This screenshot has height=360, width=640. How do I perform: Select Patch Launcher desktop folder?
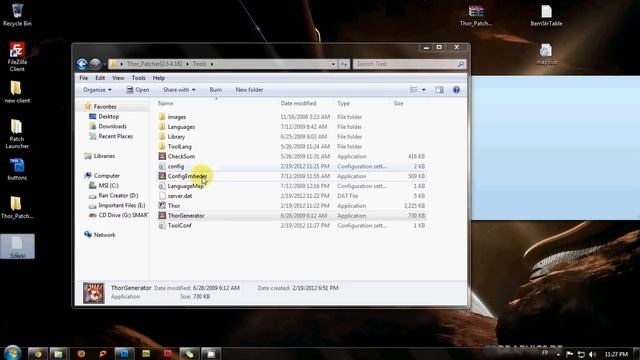[x=17, y=134]
